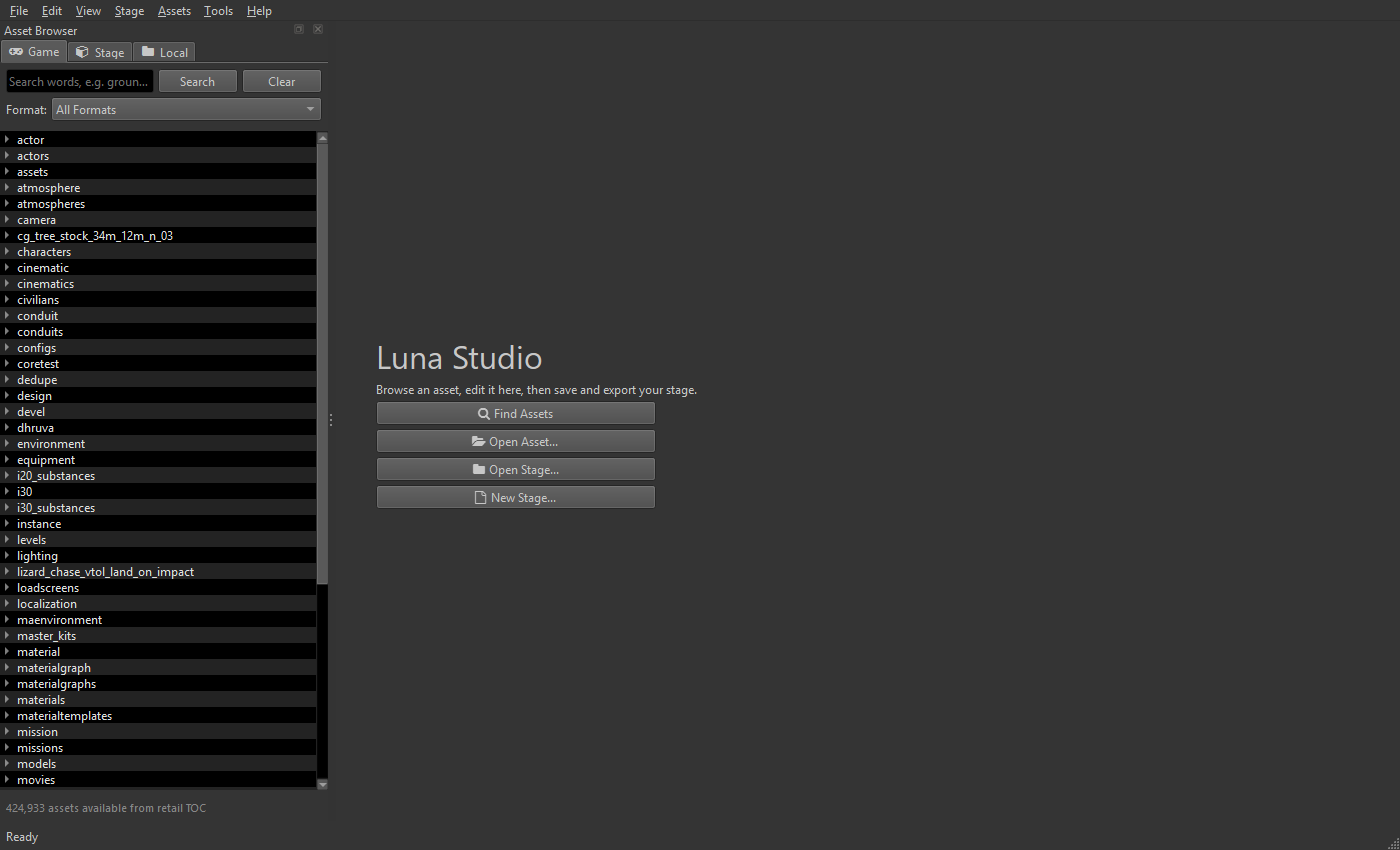
Task: Select the devel tree row
Action: click(x=158, y=412)
